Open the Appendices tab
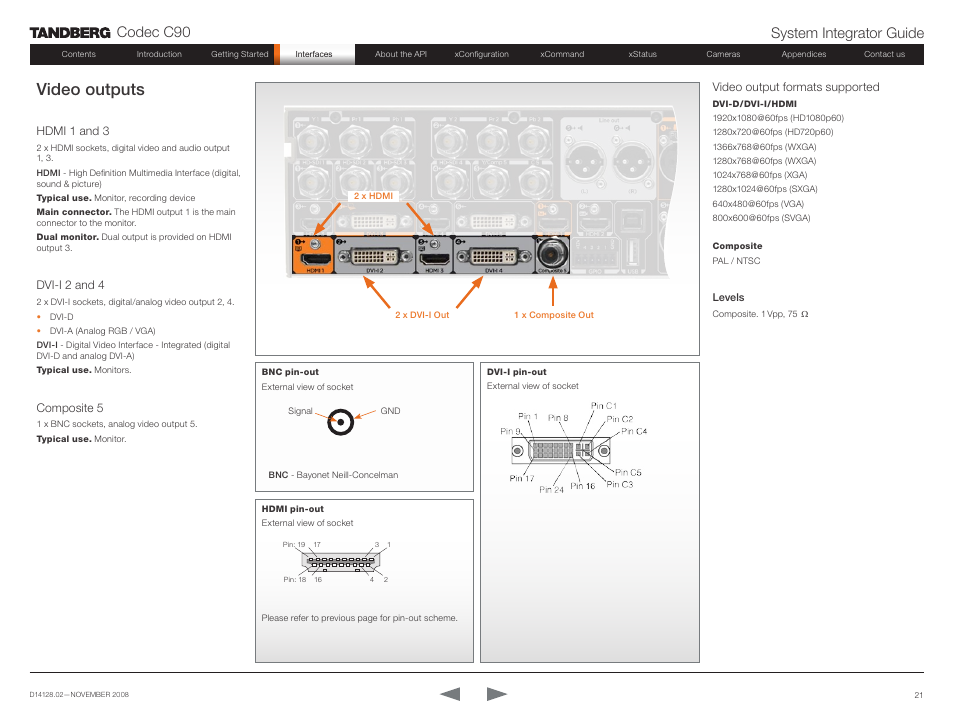This screenshot has width=954, height=718. (x=804, y=54)
